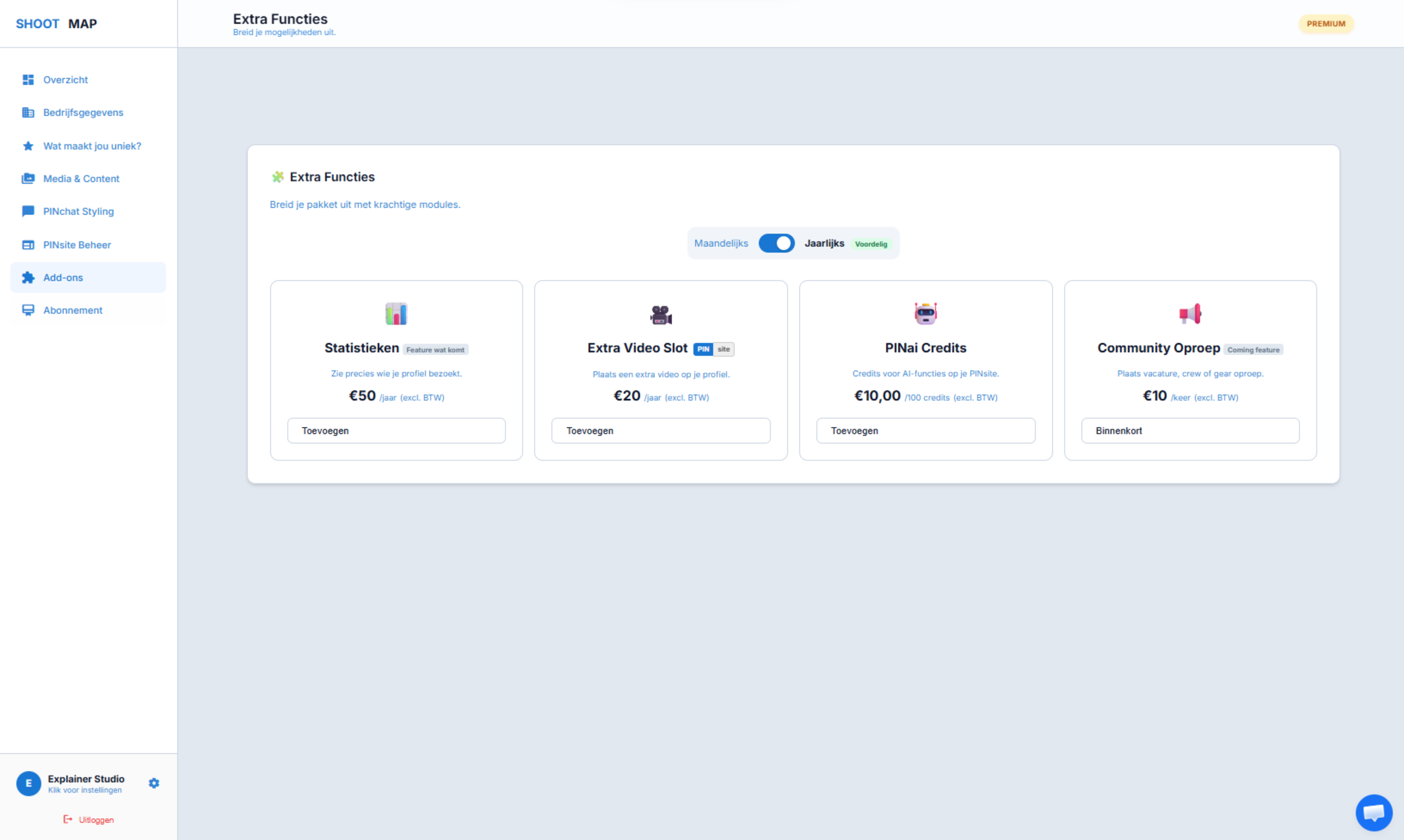Select Jaarlijks billing option
Image resolution: width=1404 pixels, height=840 pixels.
pyautogui.click(x=824, y=243)
